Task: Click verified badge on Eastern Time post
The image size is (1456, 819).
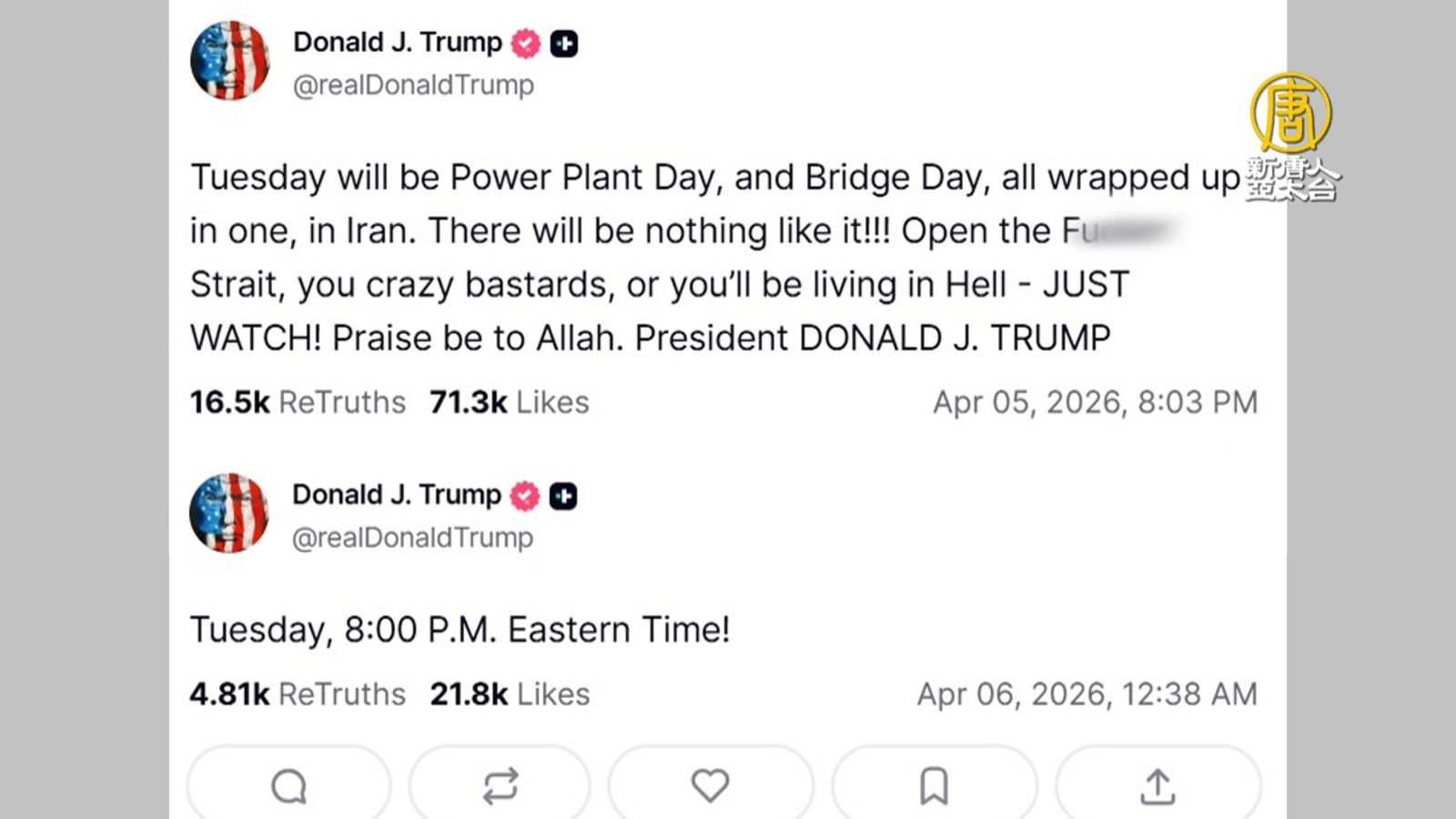Action: 524,496
